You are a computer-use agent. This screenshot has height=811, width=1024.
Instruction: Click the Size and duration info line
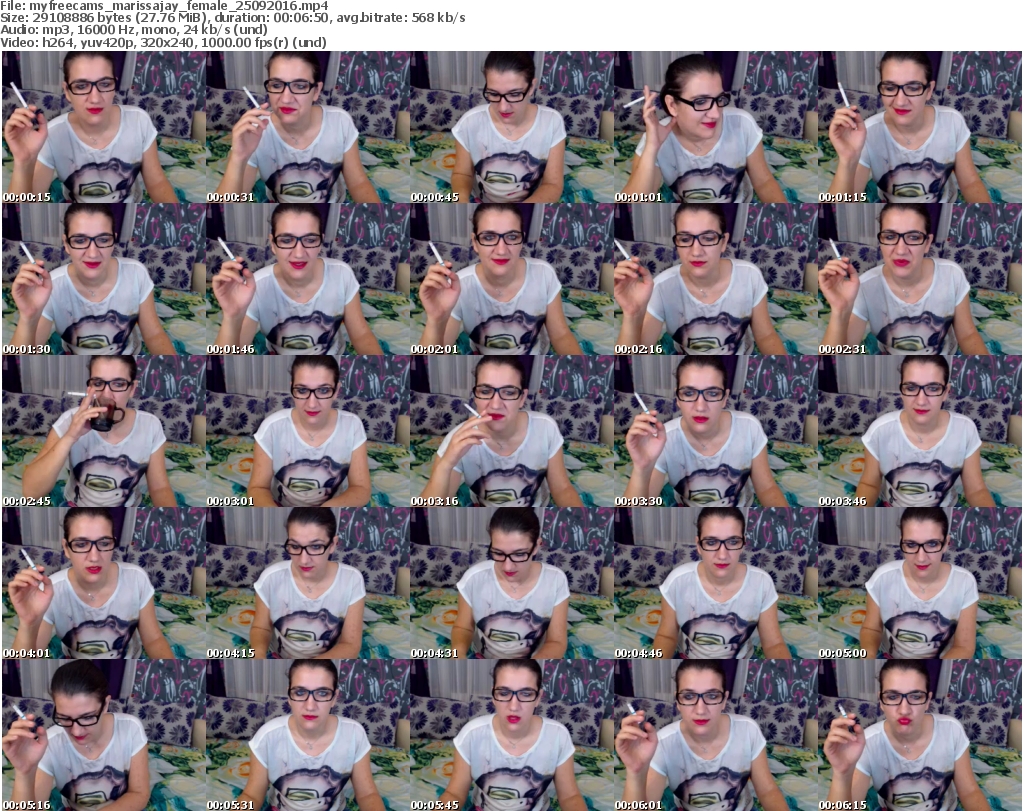tap(232, 18)
